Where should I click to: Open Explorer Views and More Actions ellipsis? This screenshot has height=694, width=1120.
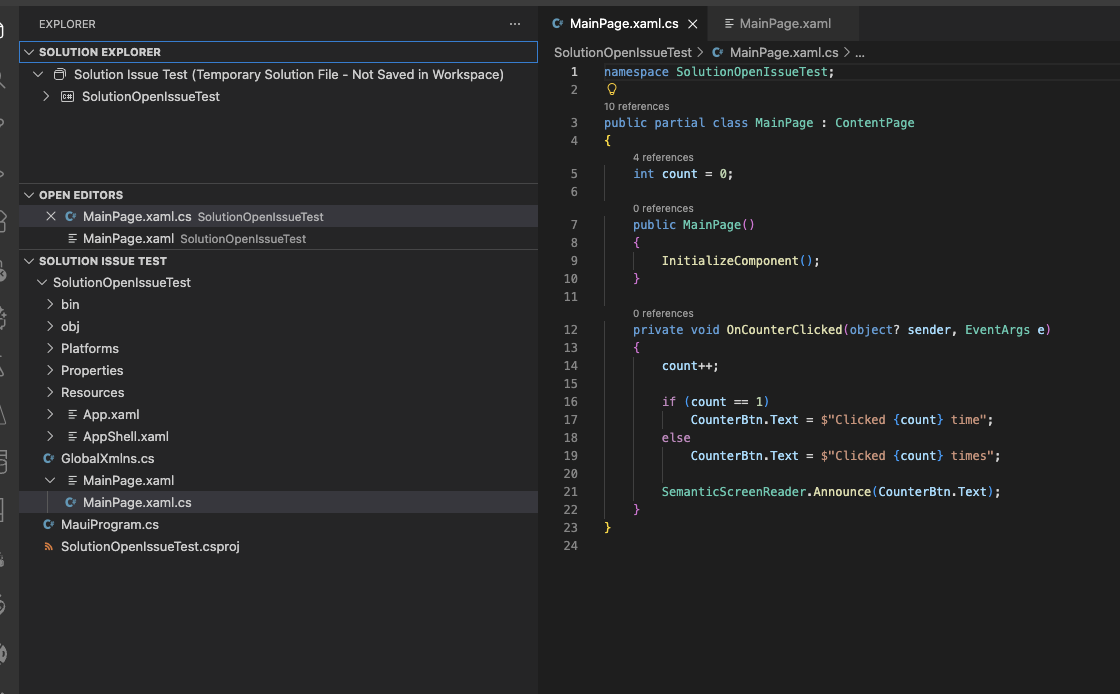[x=515, y=23]
